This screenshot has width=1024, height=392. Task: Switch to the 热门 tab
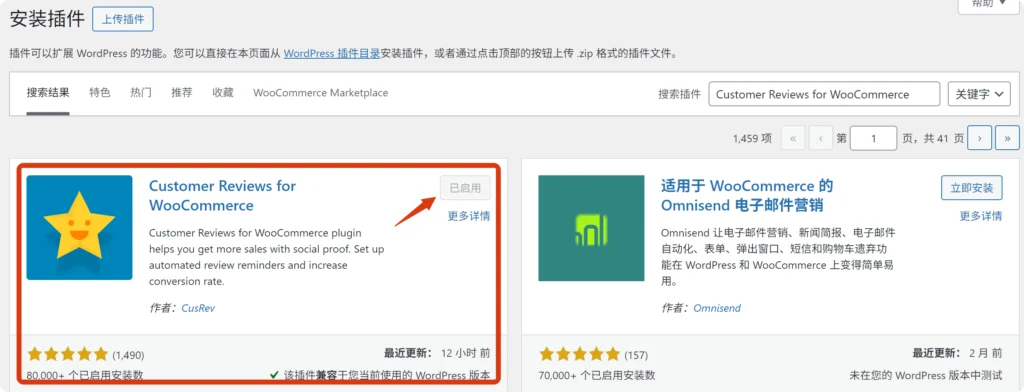tap(140, 93)
